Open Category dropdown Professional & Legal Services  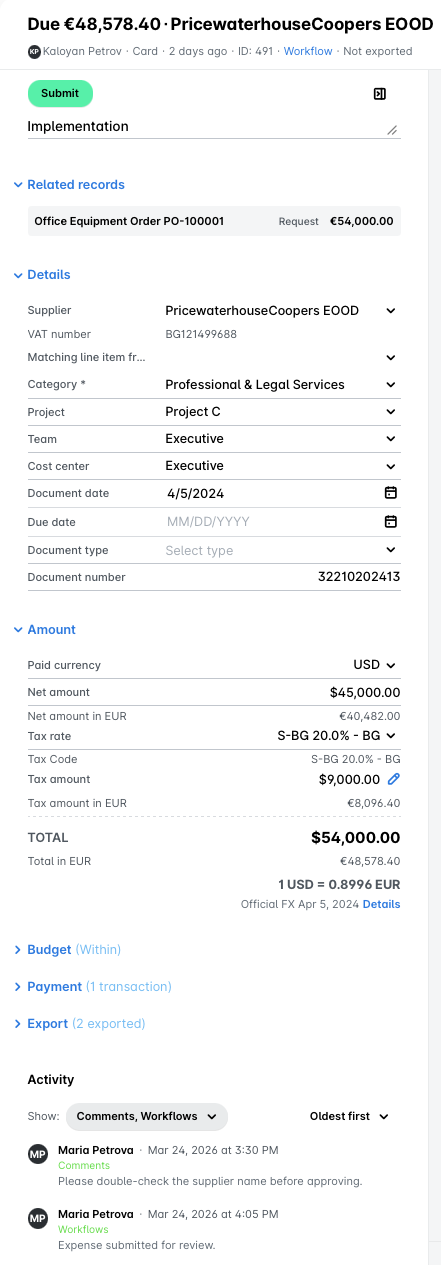click(x=281, y=385)
